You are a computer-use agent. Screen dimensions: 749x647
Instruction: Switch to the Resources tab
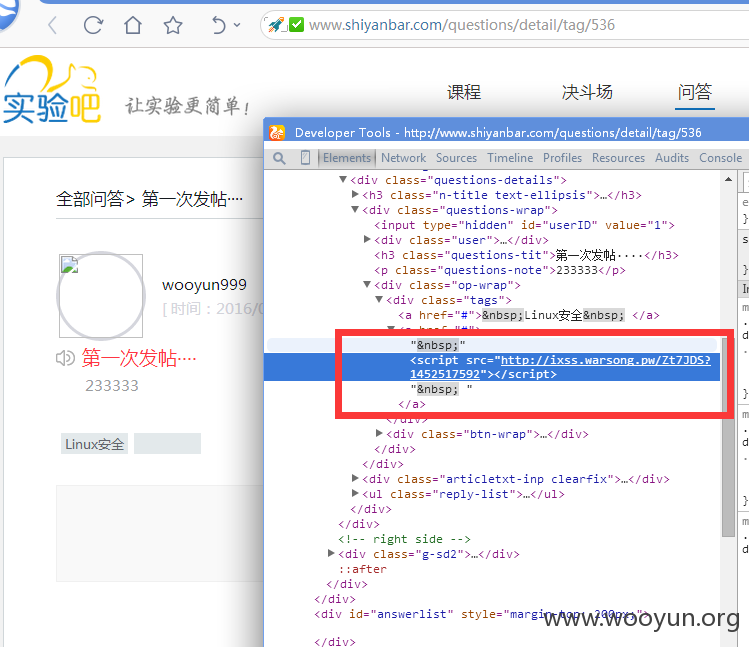click(x=618, y=158)
